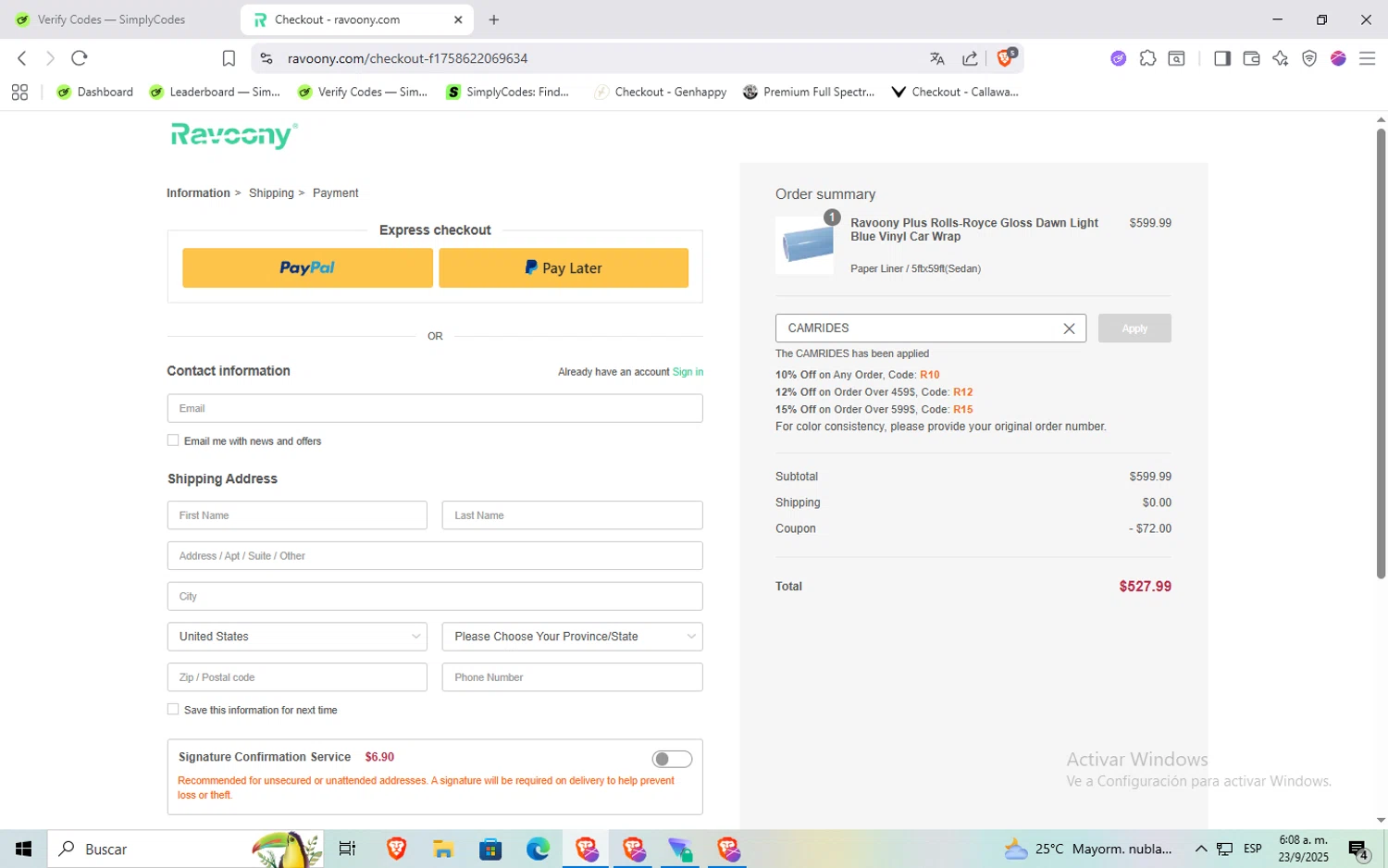Viewport: 1388px width, 868px height.
Task: Click the Phone Number field
Action: (572, 677)
